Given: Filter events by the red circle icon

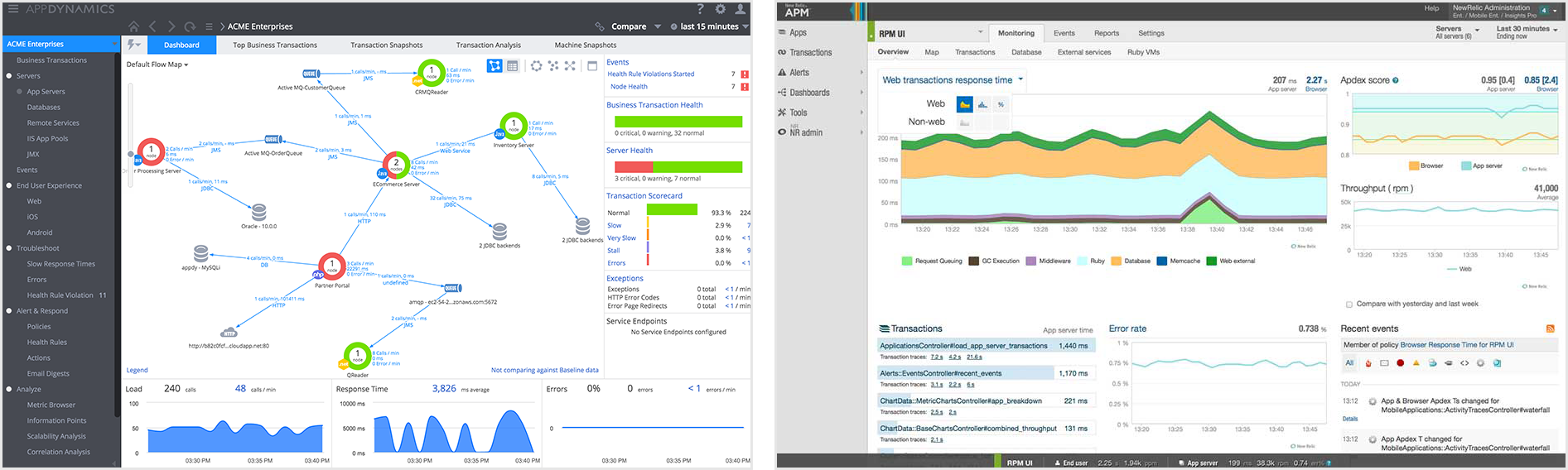Looking at the screenshot, I should [x=1400, y=363].
